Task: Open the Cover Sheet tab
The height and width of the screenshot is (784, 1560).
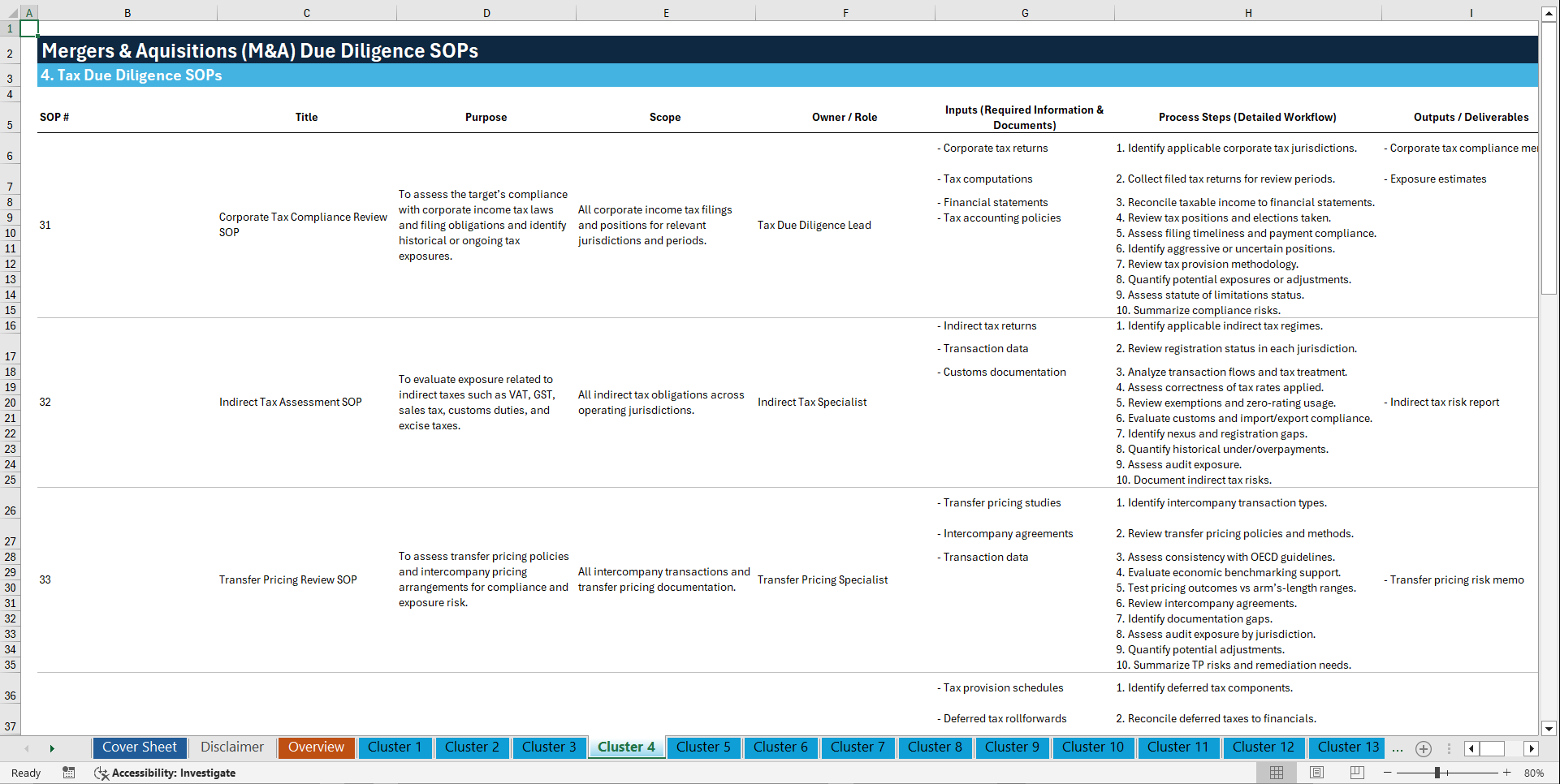Action: pyautogui.click(x=139, y=747)
